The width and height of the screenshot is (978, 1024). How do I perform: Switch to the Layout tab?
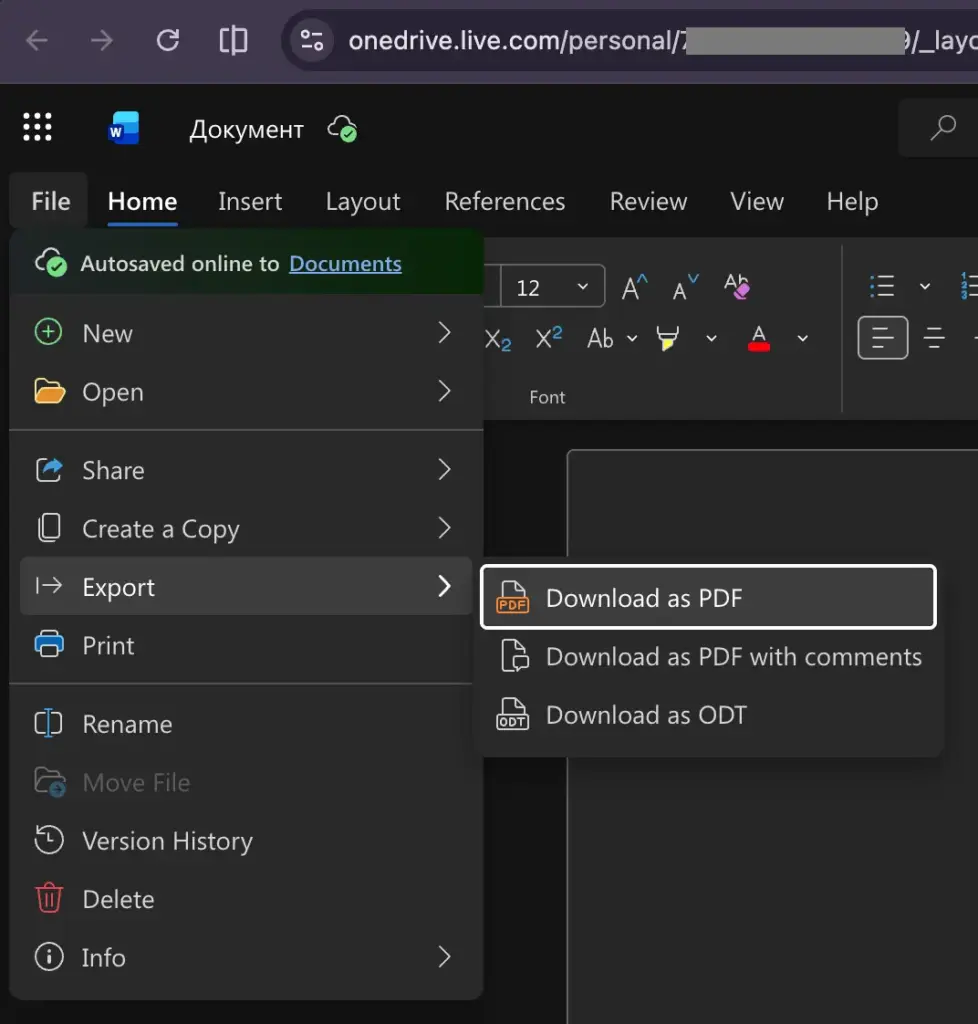[363, 201]
